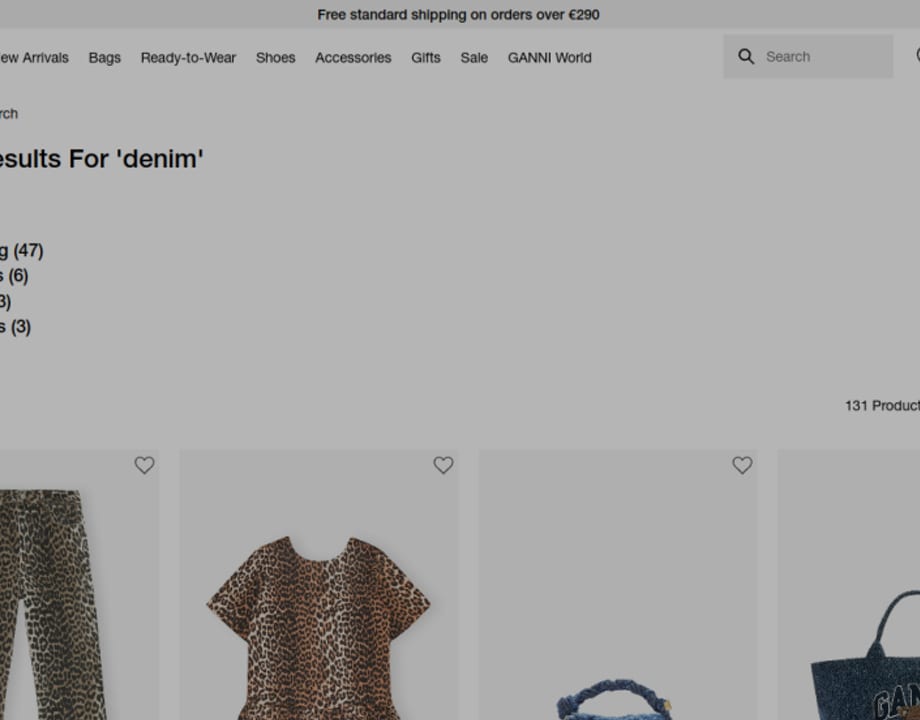Open the Accessories menu
Viewport: 920px width, 720px height.
tap(353, 58)
